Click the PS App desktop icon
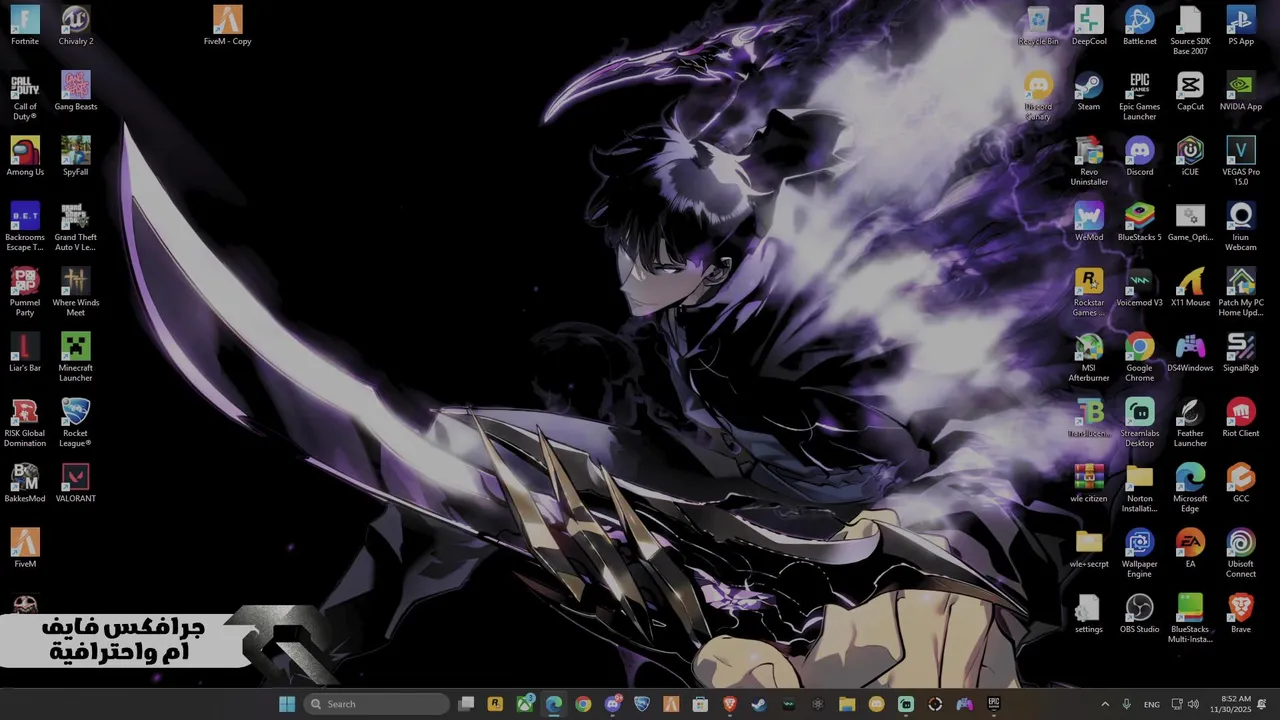 click(1241, 26)
